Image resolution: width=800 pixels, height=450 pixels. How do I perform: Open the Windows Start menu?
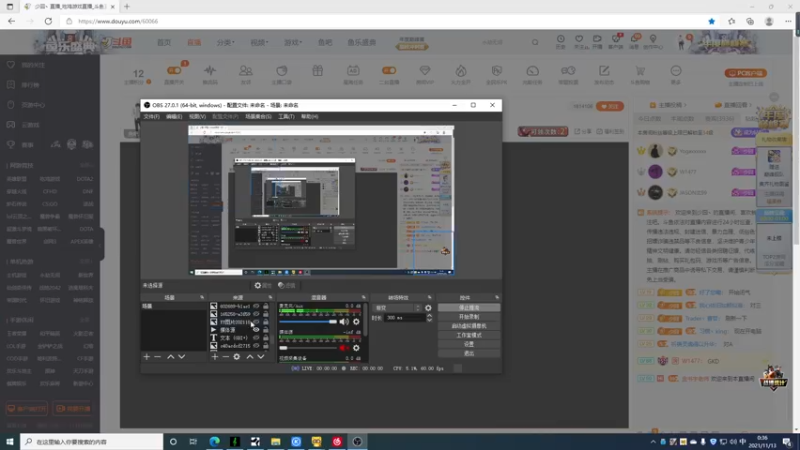click(10, 441)
